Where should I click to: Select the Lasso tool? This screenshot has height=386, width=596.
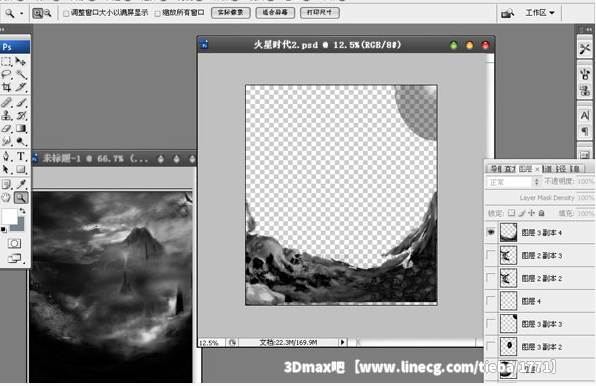6,74
